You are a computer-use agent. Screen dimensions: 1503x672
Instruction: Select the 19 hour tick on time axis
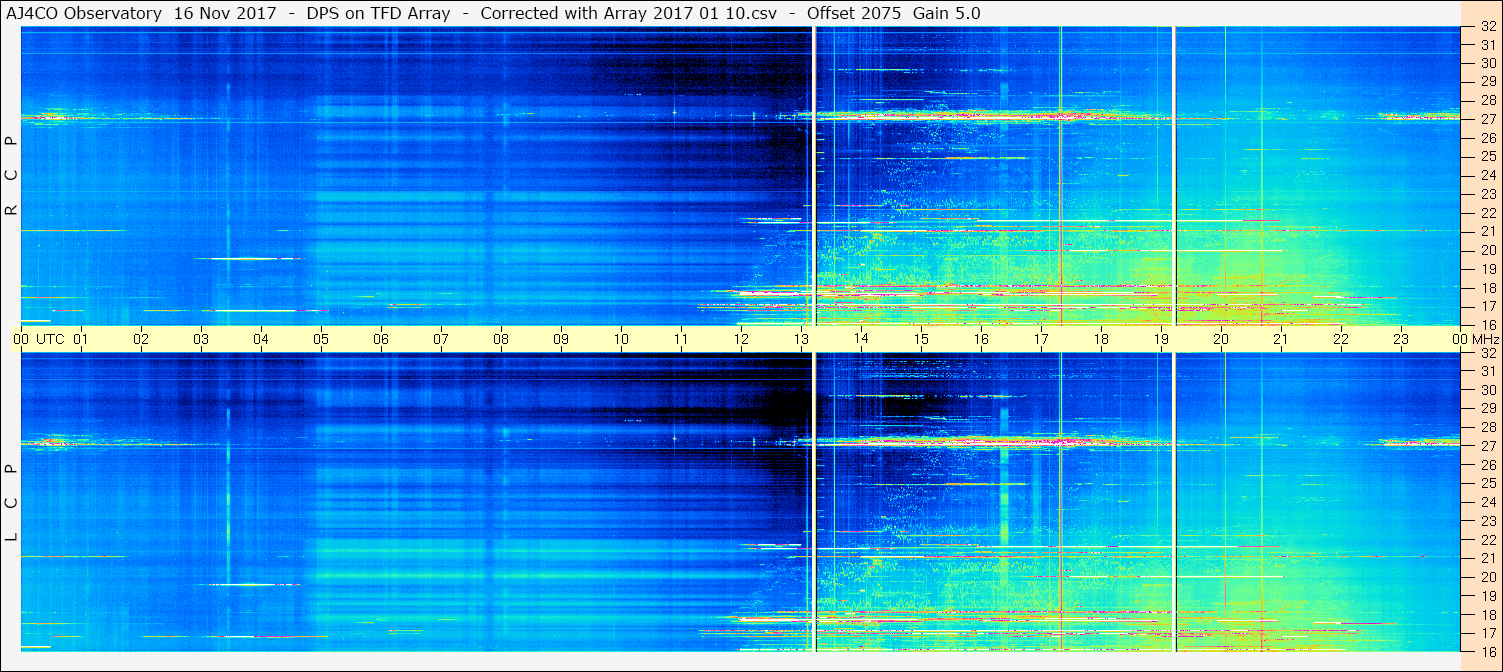click(x=1161, y=339)
